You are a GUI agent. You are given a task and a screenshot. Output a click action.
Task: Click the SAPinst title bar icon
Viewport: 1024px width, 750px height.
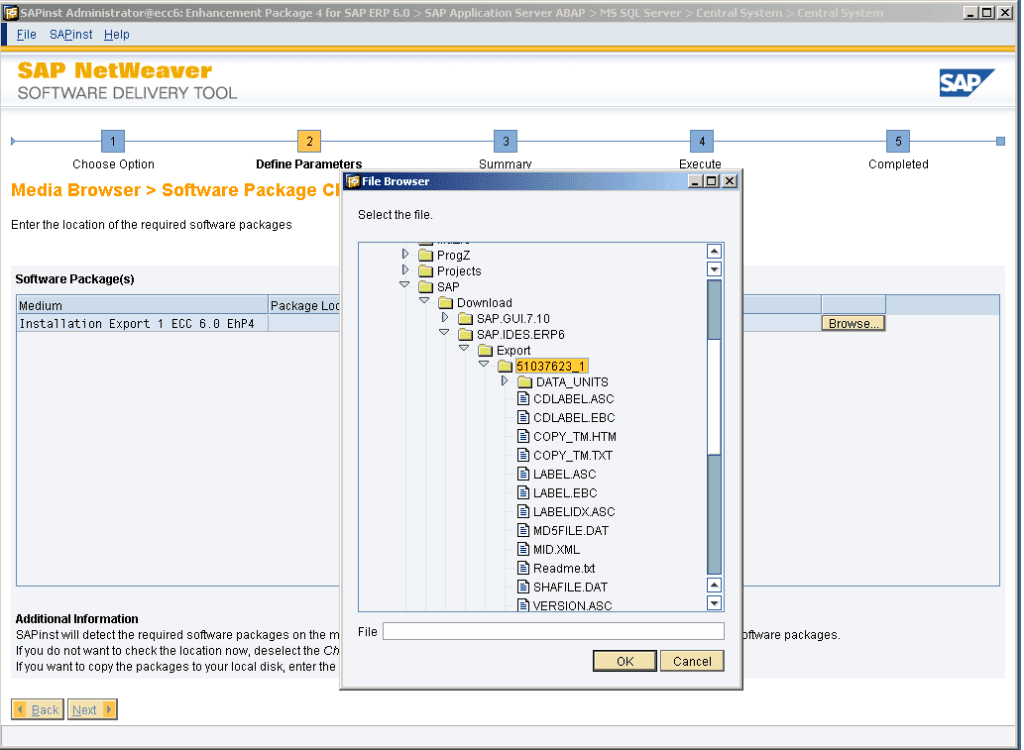10,12
